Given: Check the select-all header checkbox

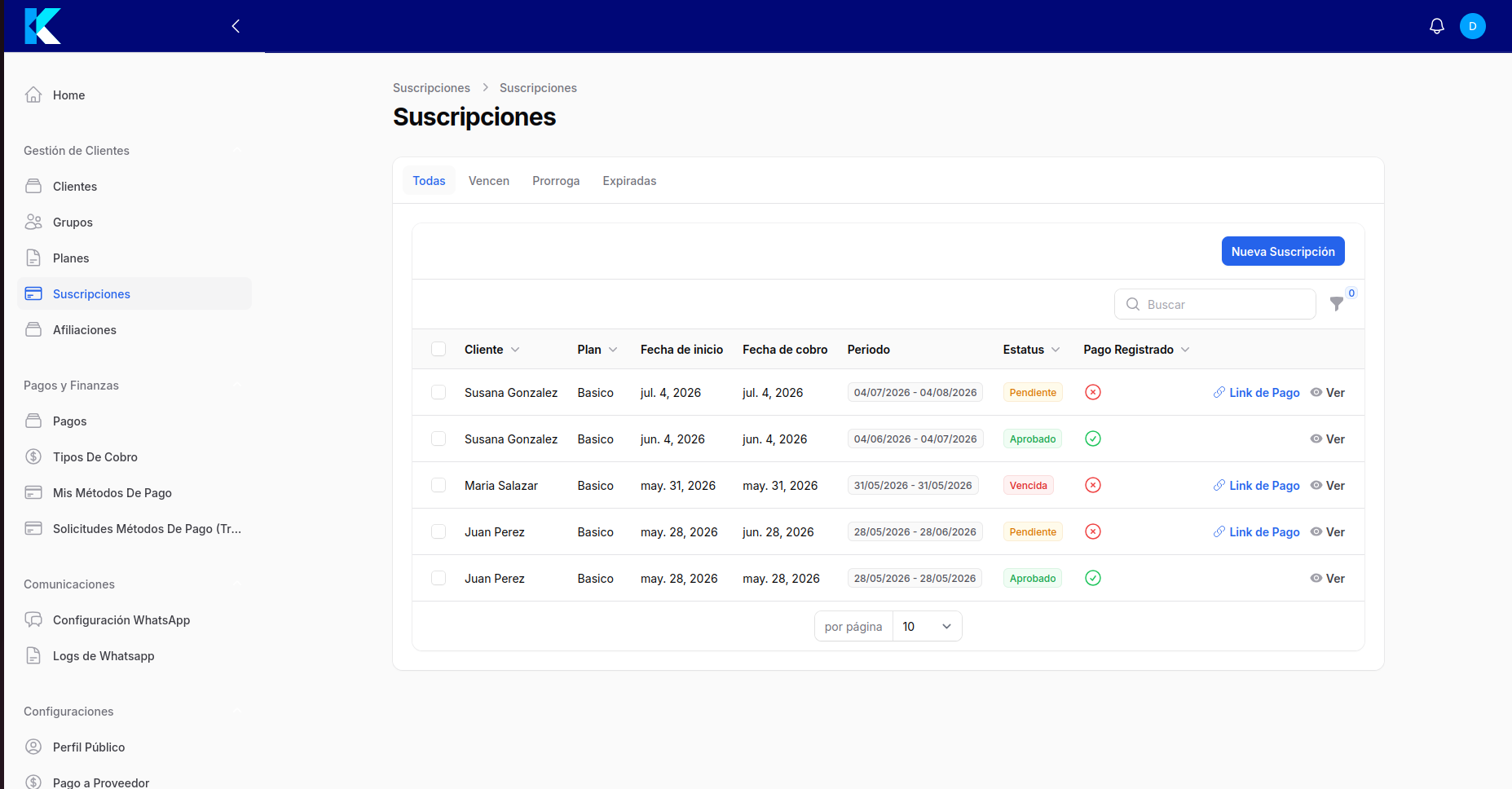Looking at the screenshot, I should [x=439, y=349].
